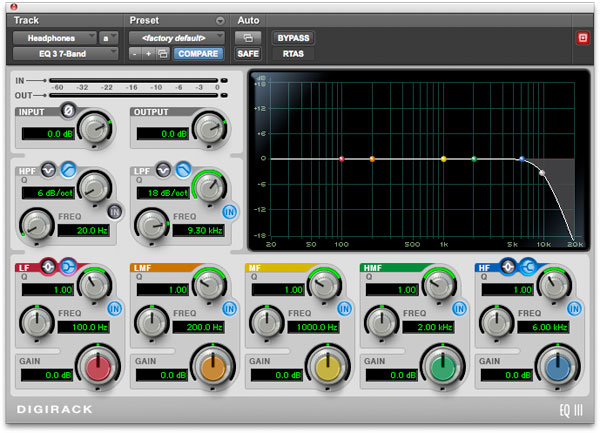The width and height of the screenshot is (600, 433).
Task: Click the HPF 6 dB/oct slope field
Action: (x=48, y=193)
